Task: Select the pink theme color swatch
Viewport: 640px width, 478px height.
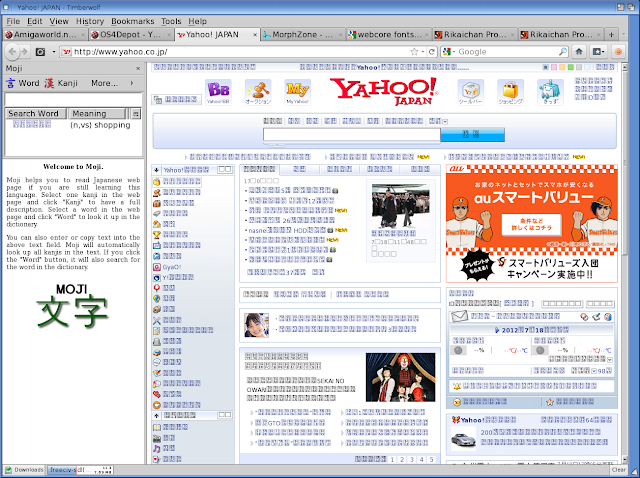Action: pos(554,67)
